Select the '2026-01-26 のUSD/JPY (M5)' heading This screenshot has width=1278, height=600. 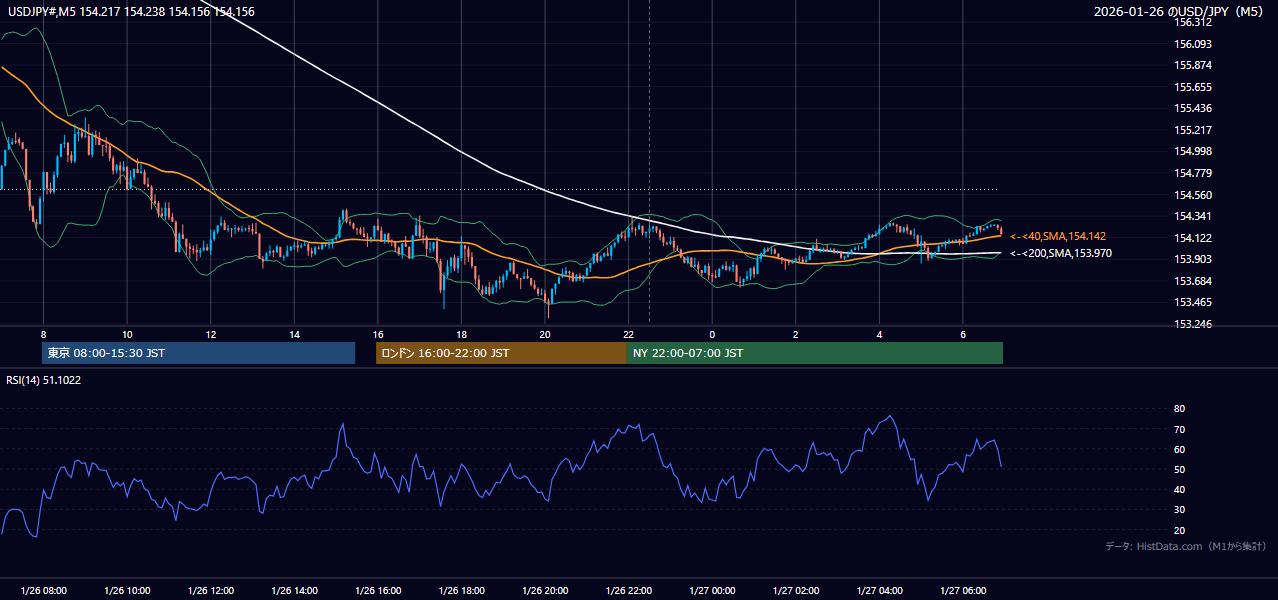coord(1180,11)
